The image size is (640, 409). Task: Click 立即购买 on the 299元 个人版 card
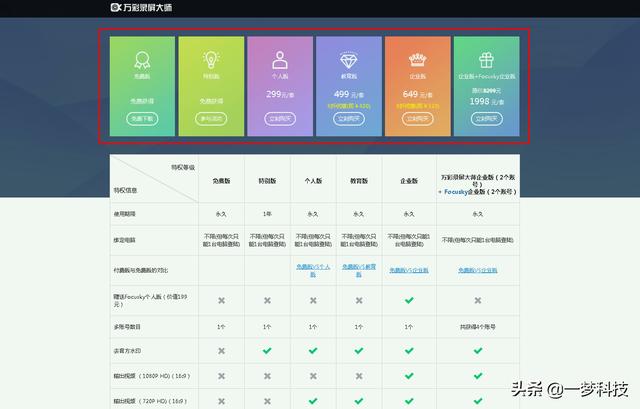coord(280,119)
